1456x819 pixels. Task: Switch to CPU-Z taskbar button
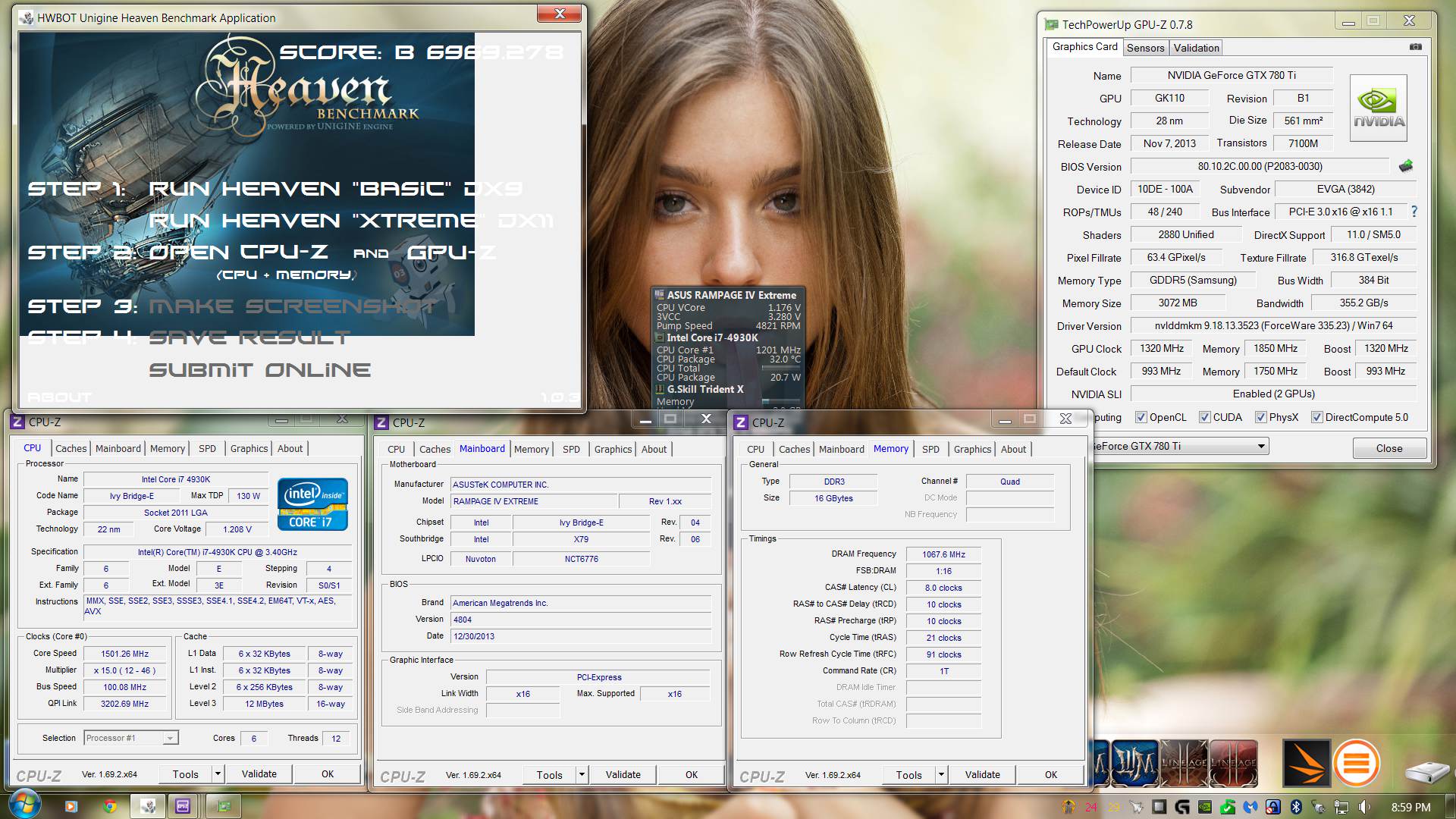[183, 806]
